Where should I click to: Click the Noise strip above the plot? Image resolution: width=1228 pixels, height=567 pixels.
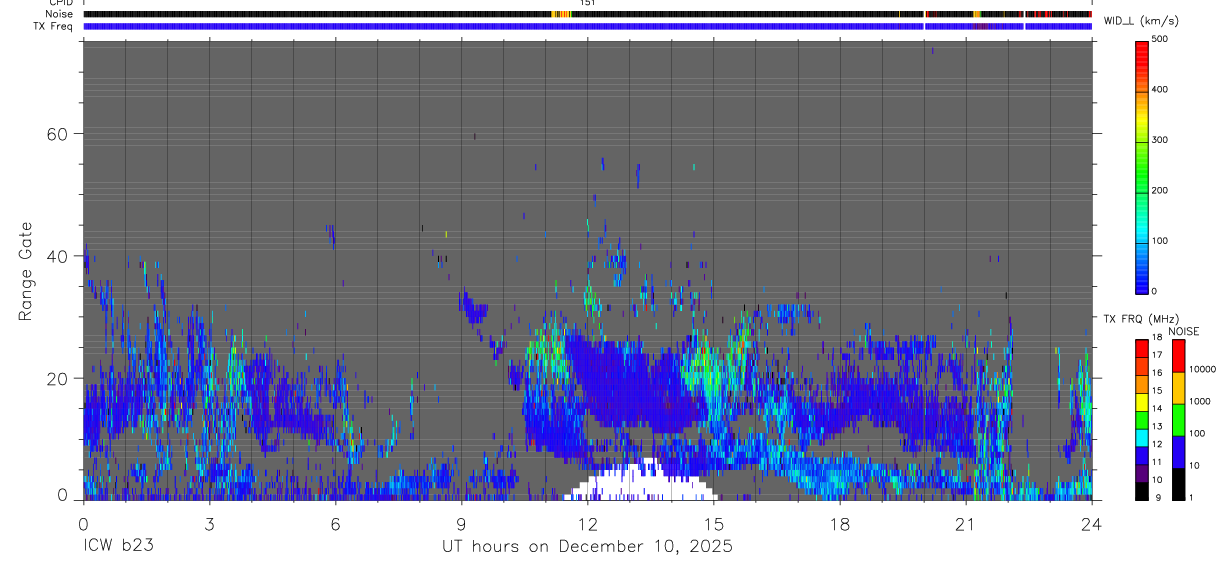pos(587,14)
